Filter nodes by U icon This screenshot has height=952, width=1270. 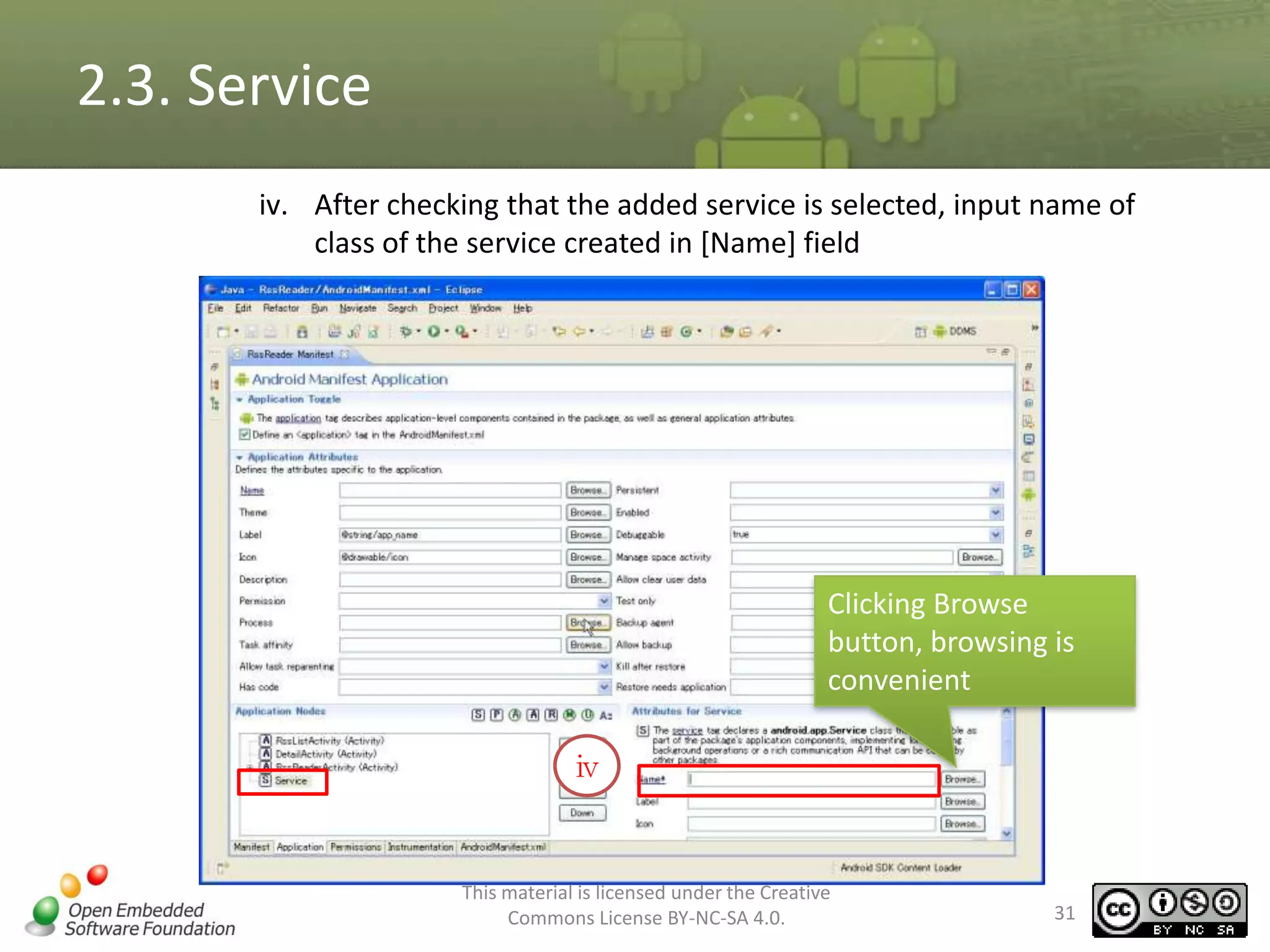coord(588,715)
